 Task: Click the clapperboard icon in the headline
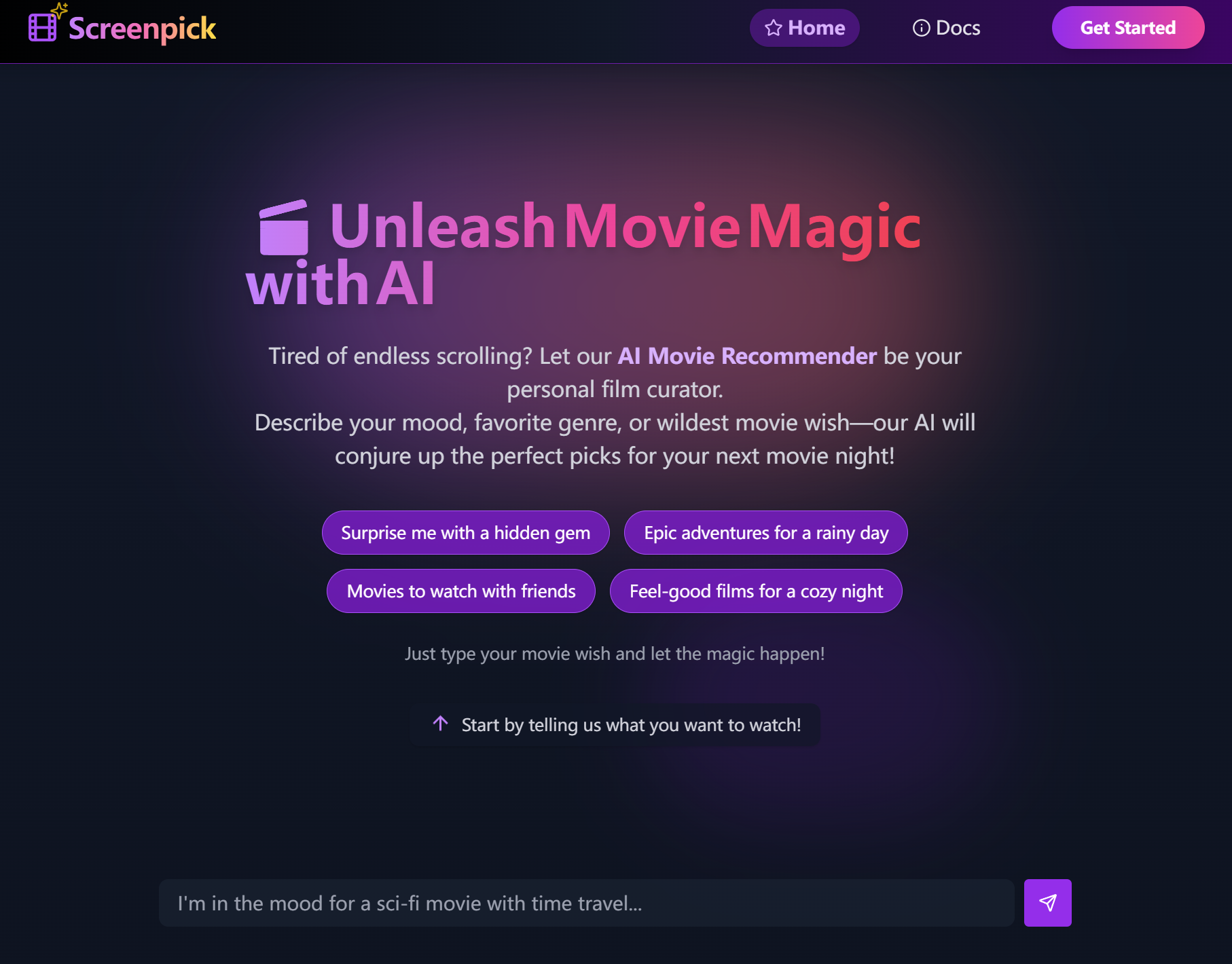(284, 227)
